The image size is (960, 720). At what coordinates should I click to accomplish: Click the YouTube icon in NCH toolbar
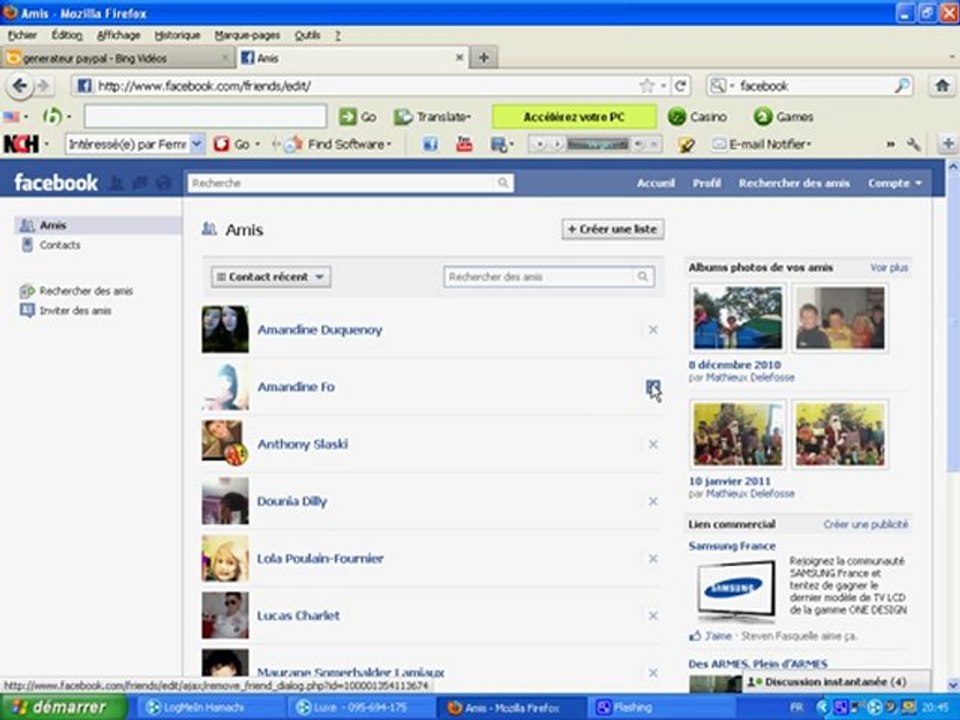[464, 144]
